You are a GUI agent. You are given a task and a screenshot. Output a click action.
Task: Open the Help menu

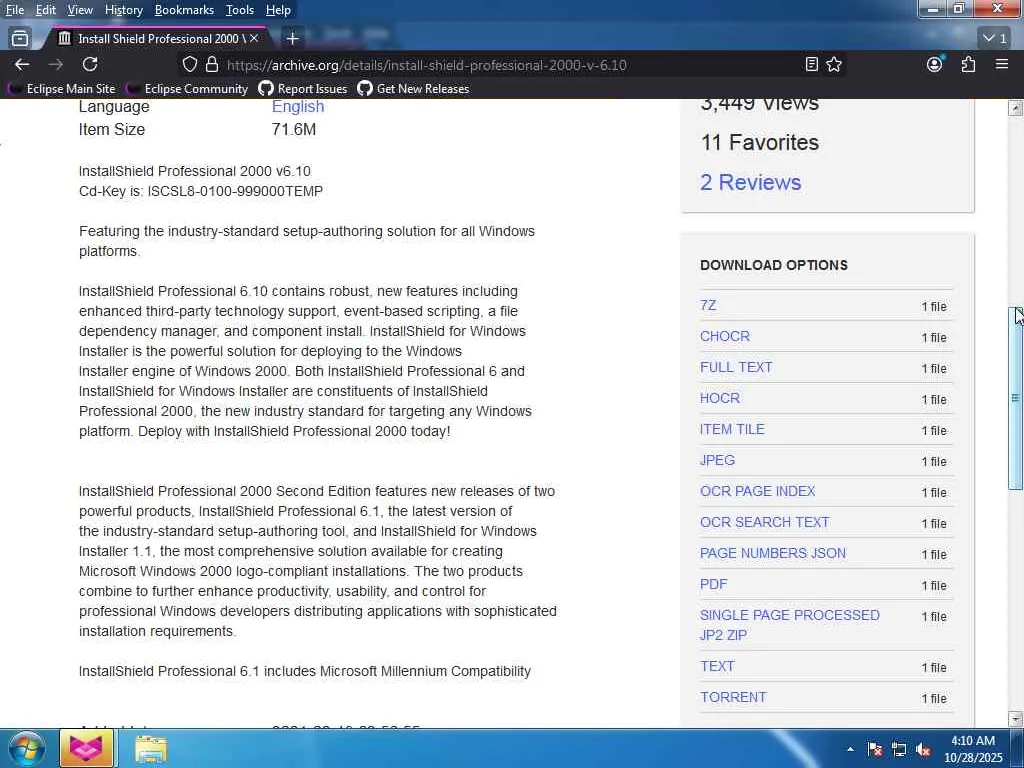(278, 10)
